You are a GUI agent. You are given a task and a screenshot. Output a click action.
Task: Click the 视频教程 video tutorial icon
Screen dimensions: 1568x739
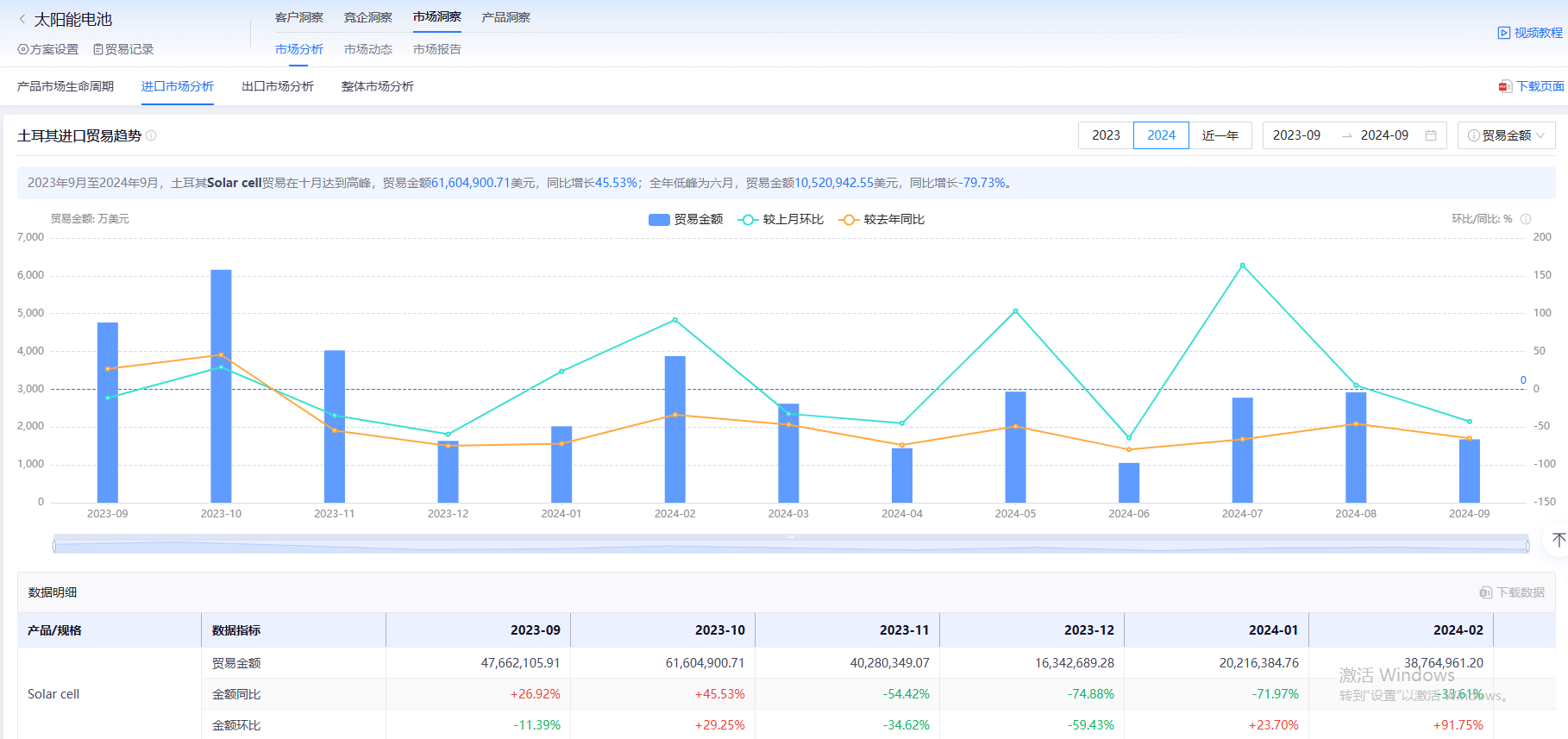pyautogui.click(x=1503, y=33)
